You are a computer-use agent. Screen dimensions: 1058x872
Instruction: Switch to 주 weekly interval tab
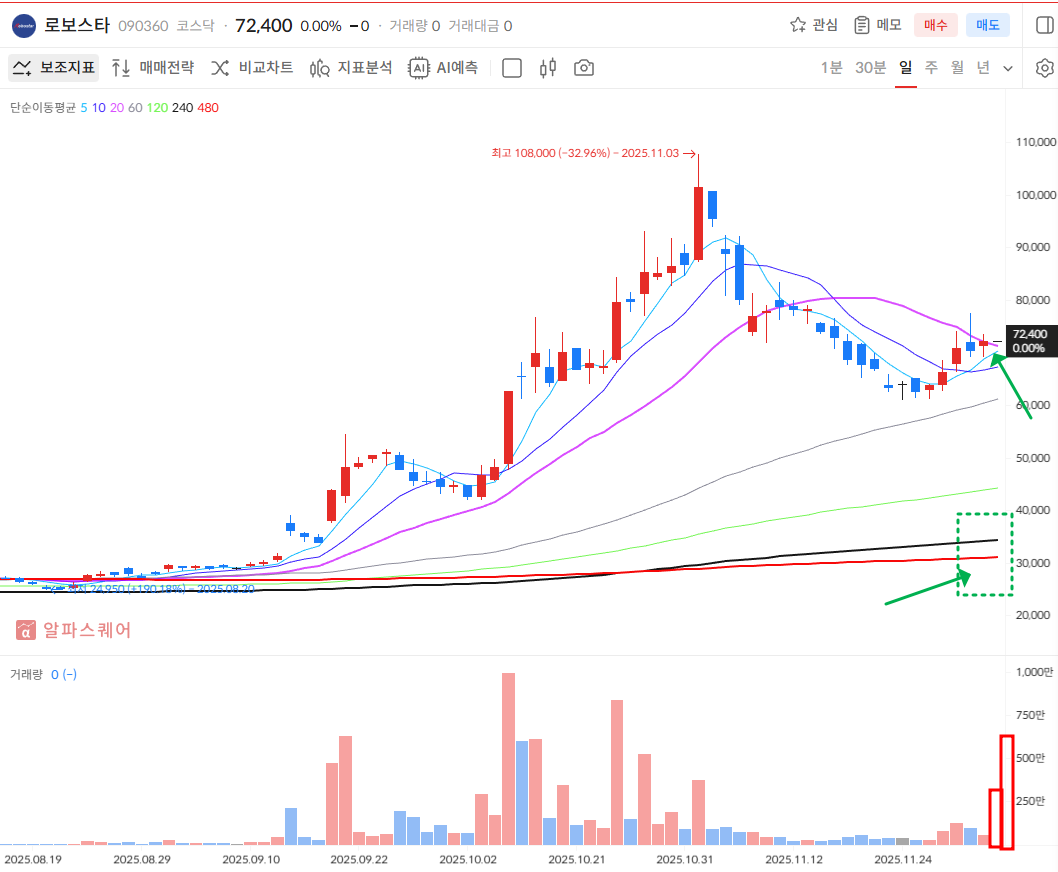coord(931,68)
